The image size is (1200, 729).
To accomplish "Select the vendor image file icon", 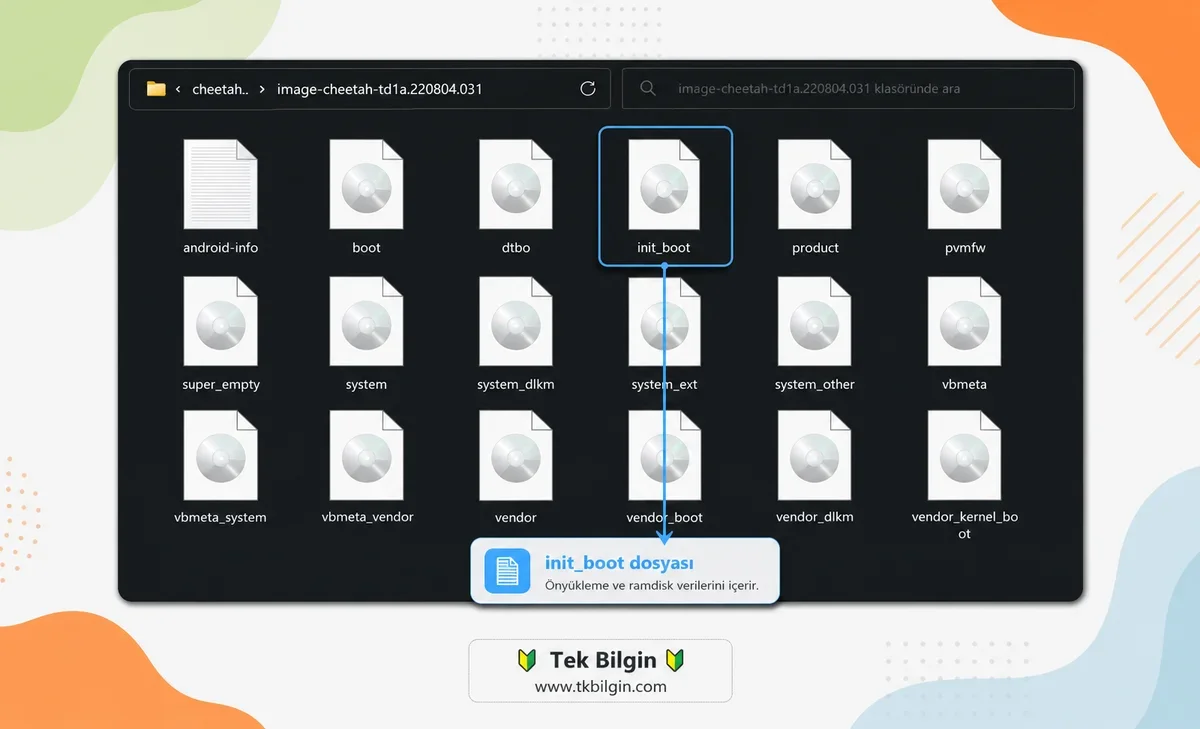I will 516,455.
